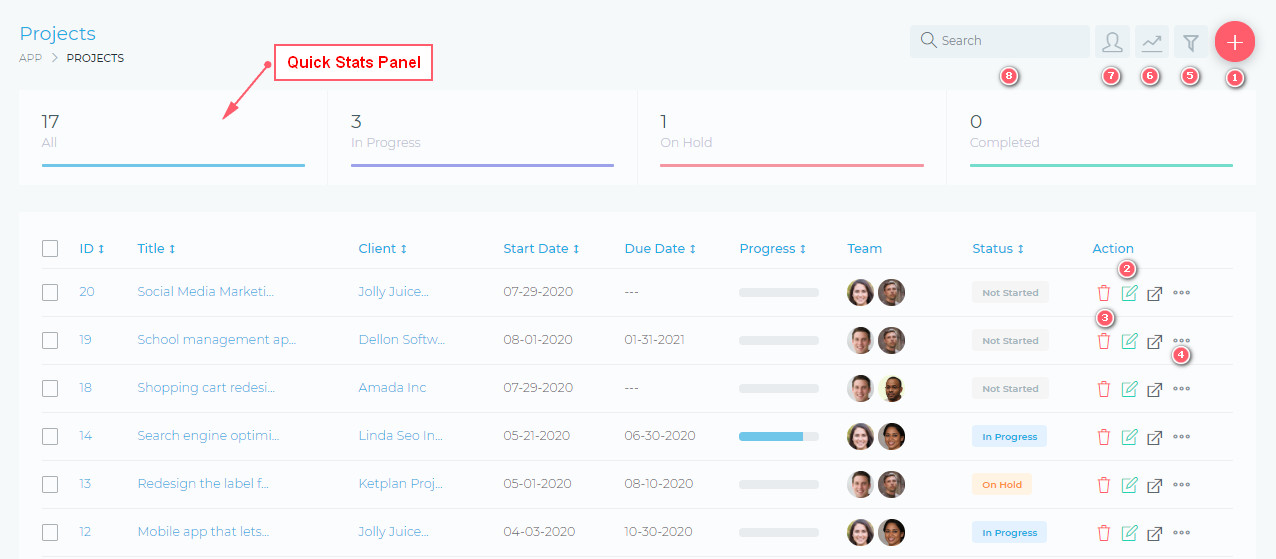Edit the School management project with pencil icon
Image resolution: width=1276 pixels, height=559 pixels.
pos(1130,341)
